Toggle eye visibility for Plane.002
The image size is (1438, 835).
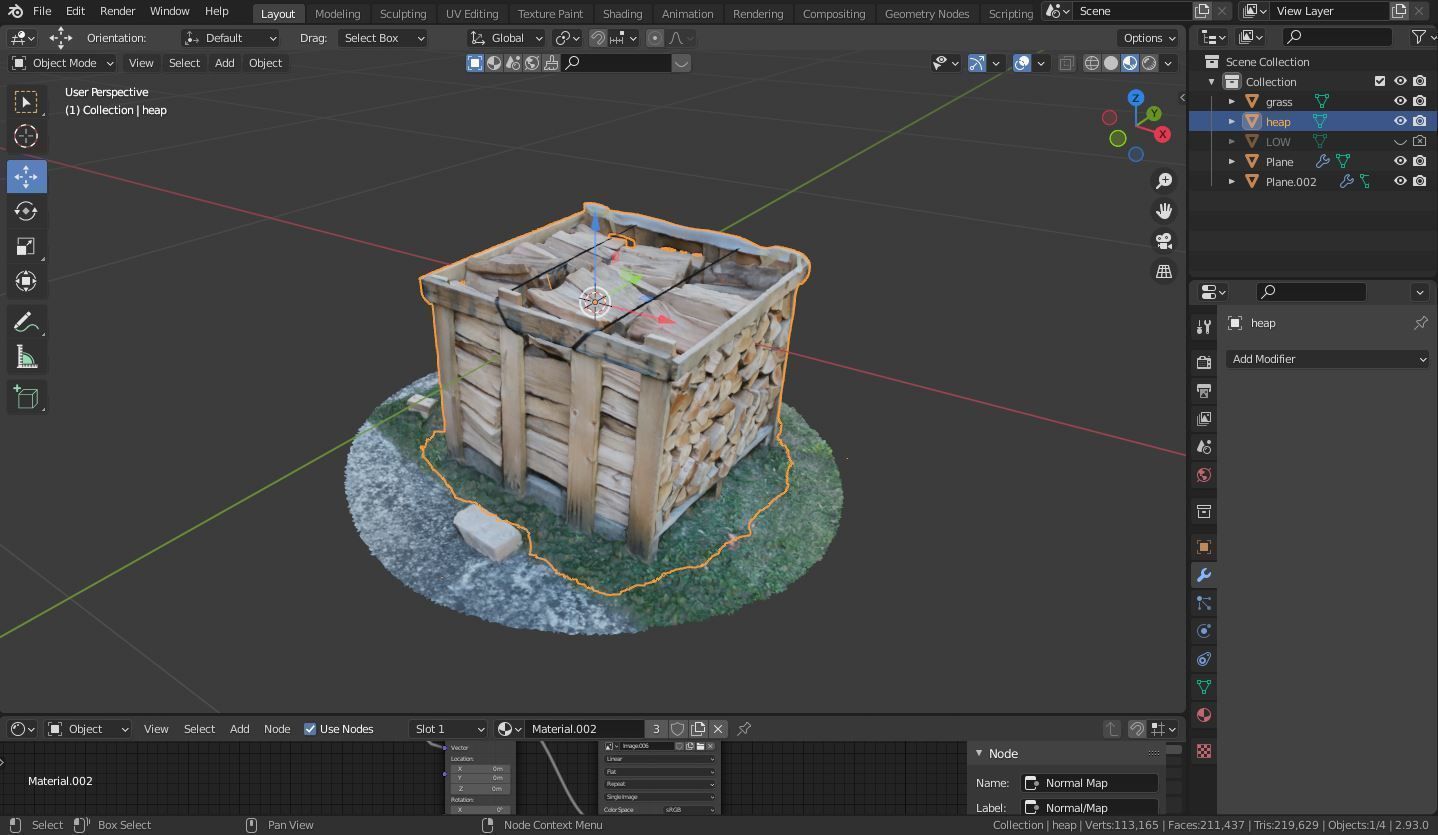point(1400,181)
